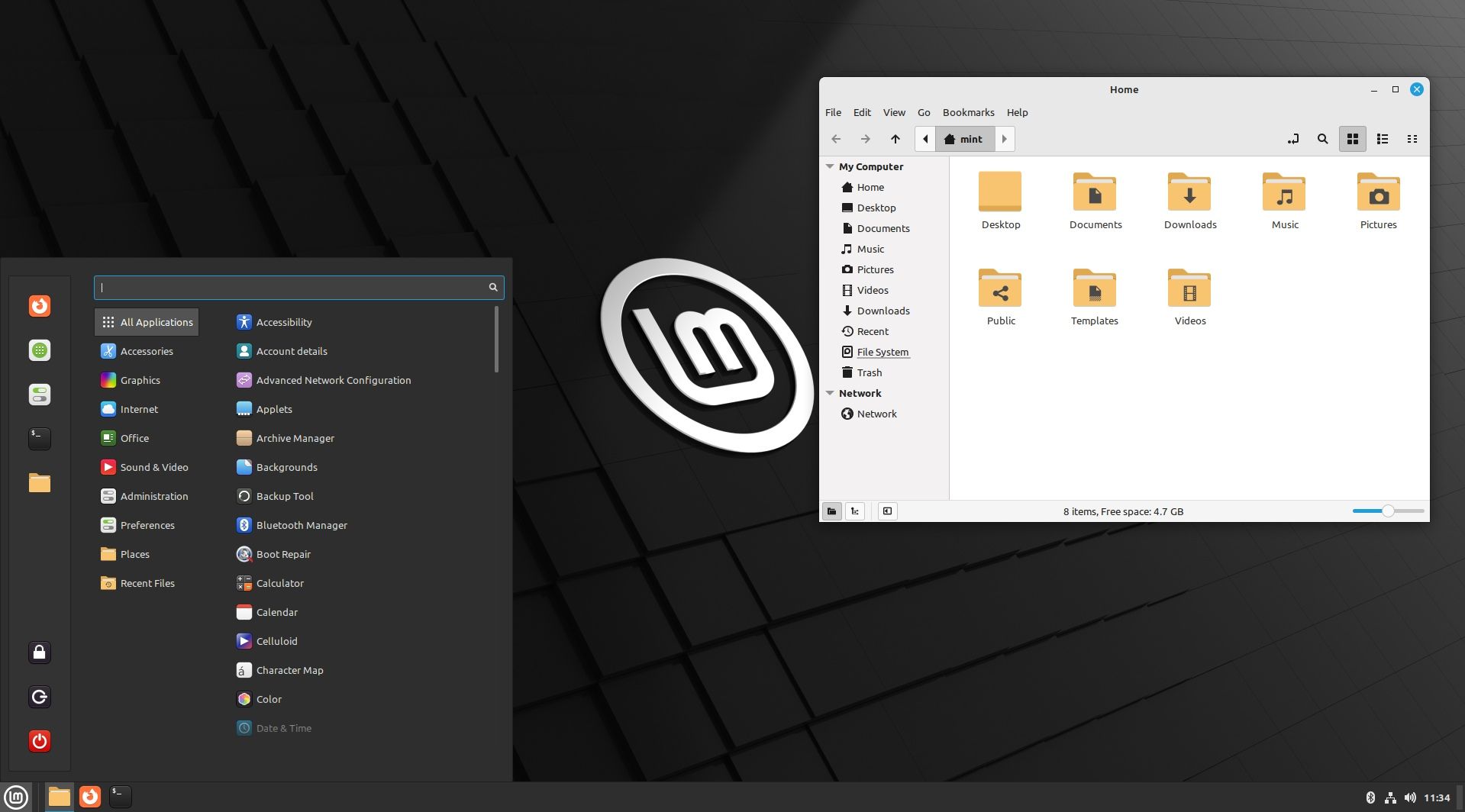This screenshot has width=1465, height=812.
Task: Open Firefox from the menu sidebar
Action: click(x=40, y=305)
